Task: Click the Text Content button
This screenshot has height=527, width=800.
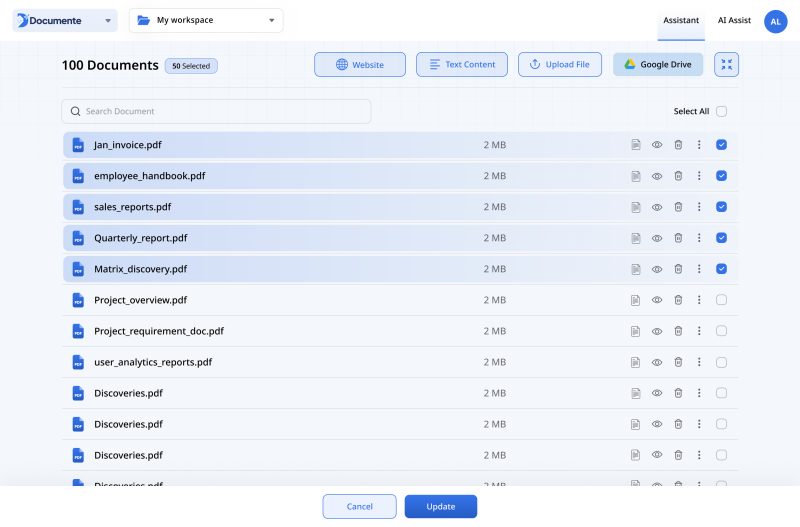Action: [x=462, y=64]
